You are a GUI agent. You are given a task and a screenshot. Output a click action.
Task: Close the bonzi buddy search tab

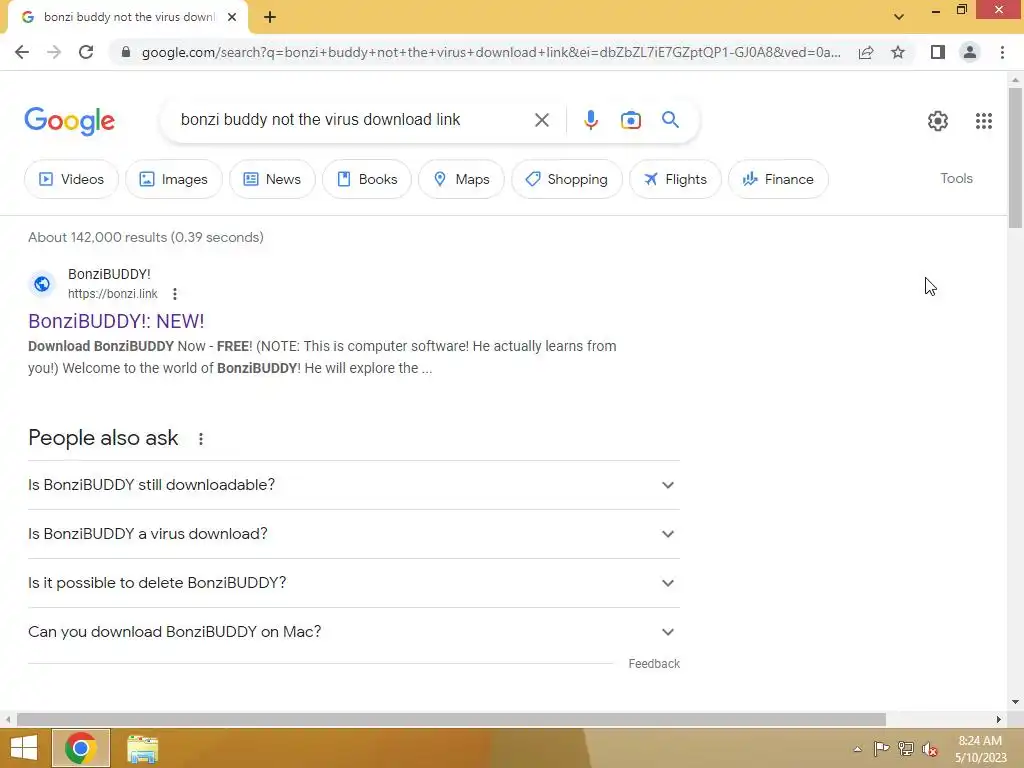click(232, 17)
